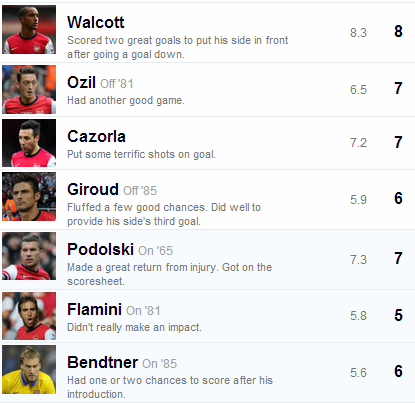Image resolution: width=415 pixels, height=403 pixels.
Task: Open Flamini's player photo
Action: (29, 316)
